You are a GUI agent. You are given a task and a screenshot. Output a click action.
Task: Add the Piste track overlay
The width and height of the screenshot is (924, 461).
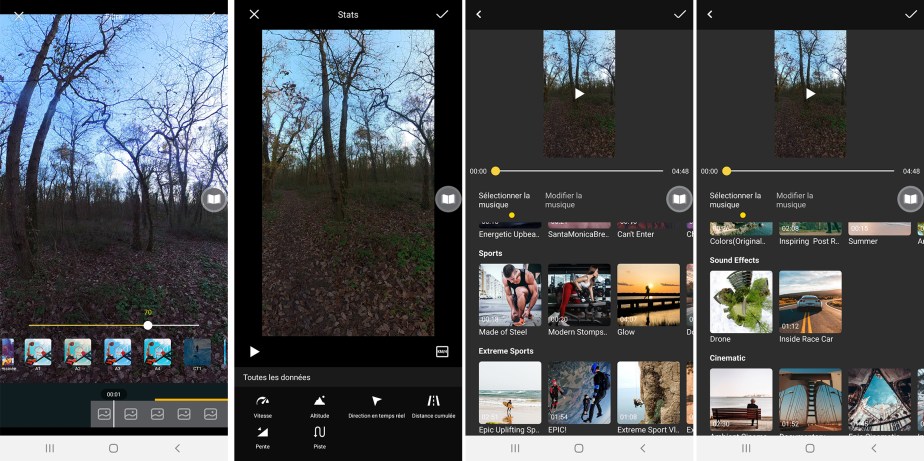pos(319,437)
